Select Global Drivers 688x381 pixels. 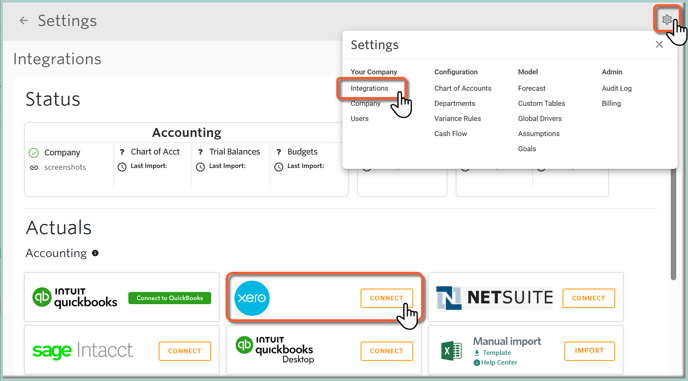coord(539,119)
